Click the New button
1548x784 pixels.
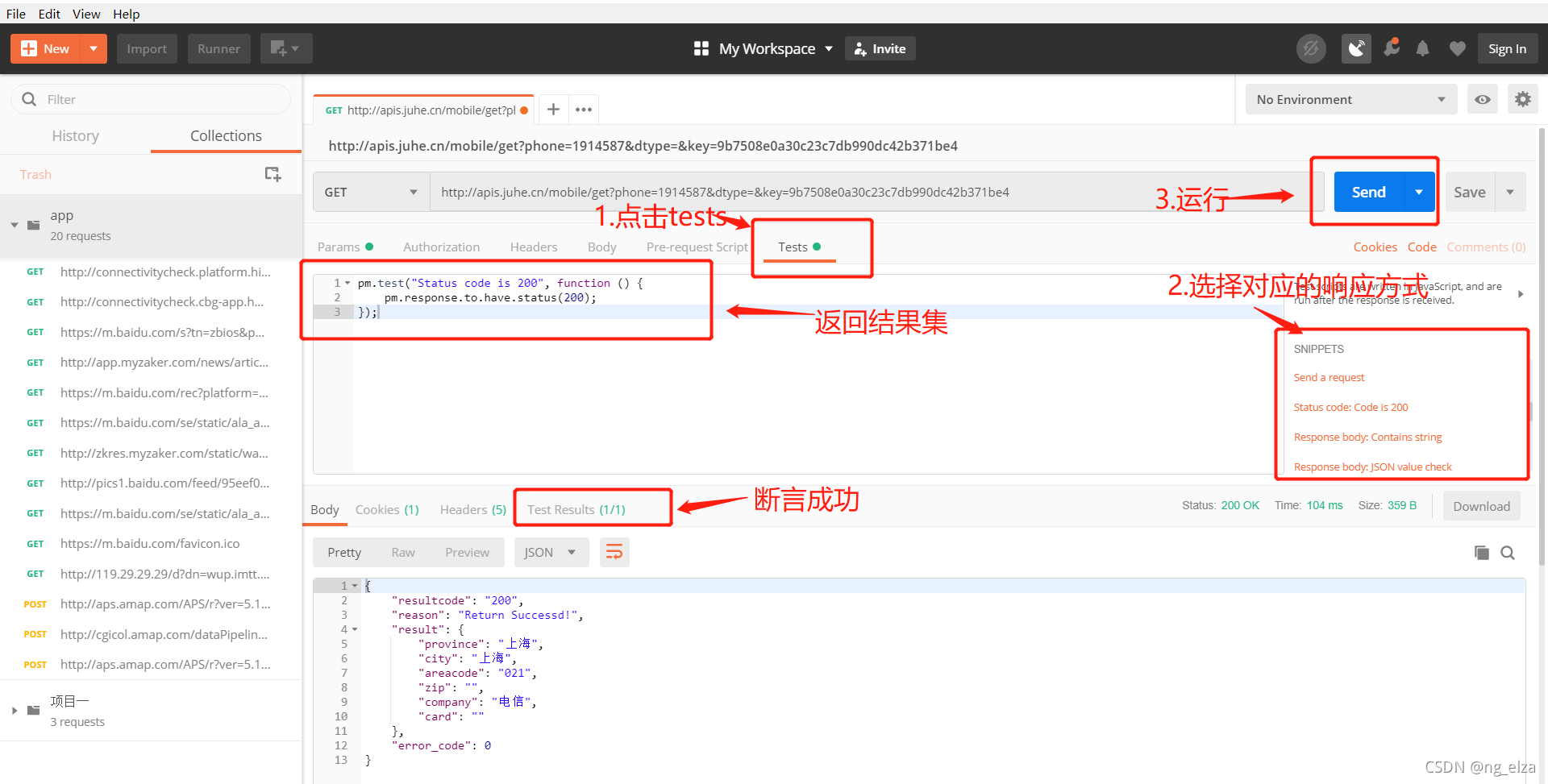click(46, 48)
